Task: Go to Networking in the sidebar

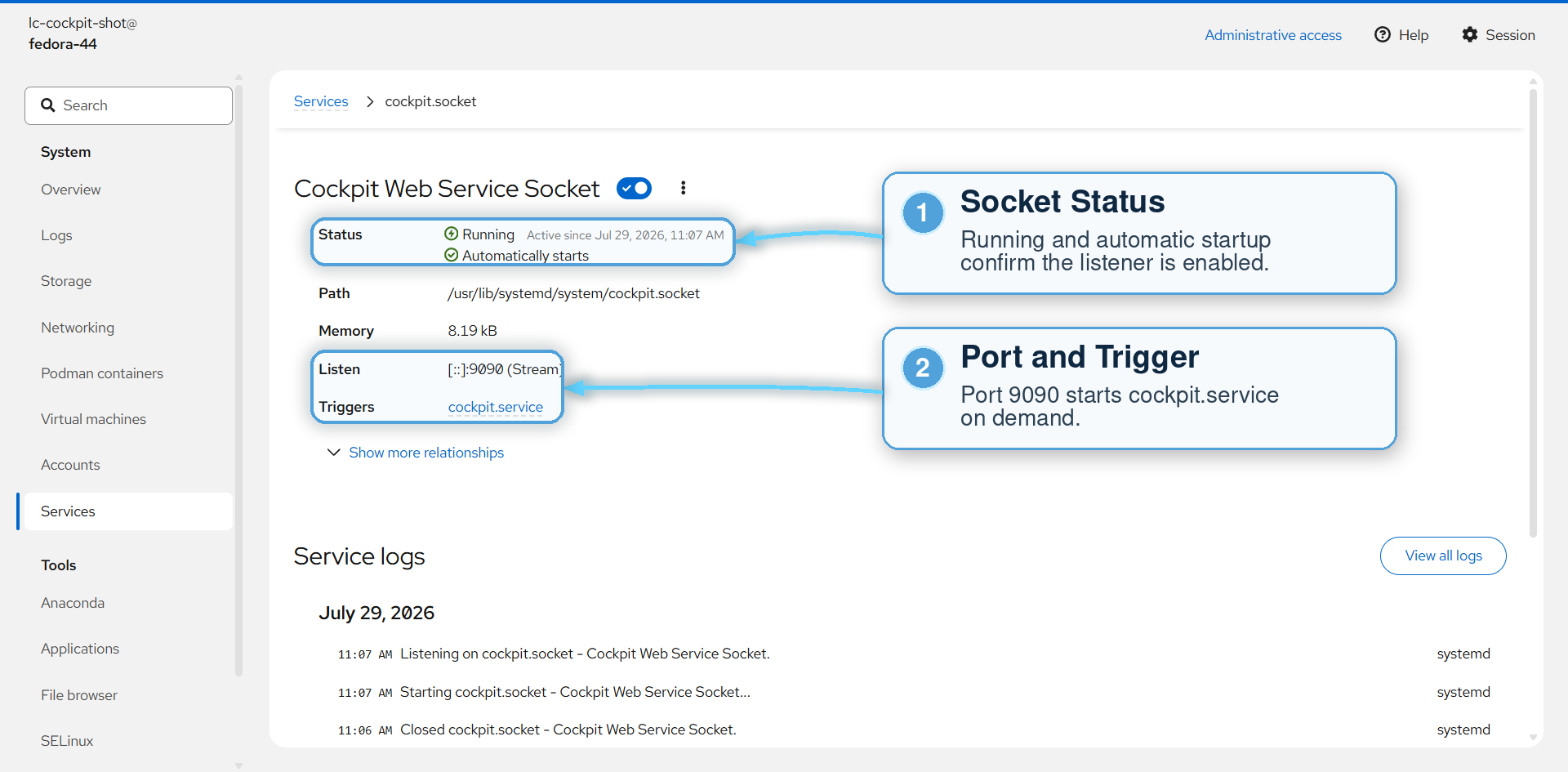Action: 78,328
